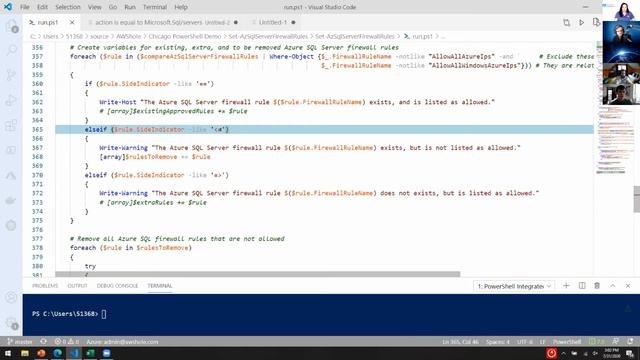Click PowerShell version 7.0 indicator

point(596,342)
